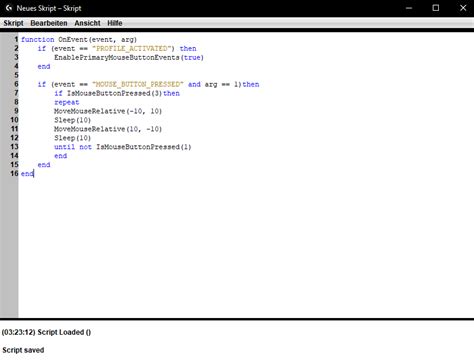Click line number 16 in the gutter
Image resolution: width=474 pixels, height=361 pixels.
click(14, 174)
